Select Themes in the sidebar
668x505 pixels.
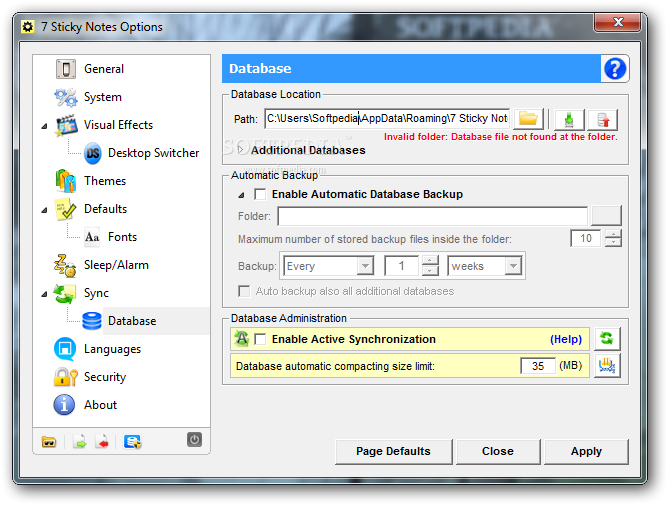(105, 181)
